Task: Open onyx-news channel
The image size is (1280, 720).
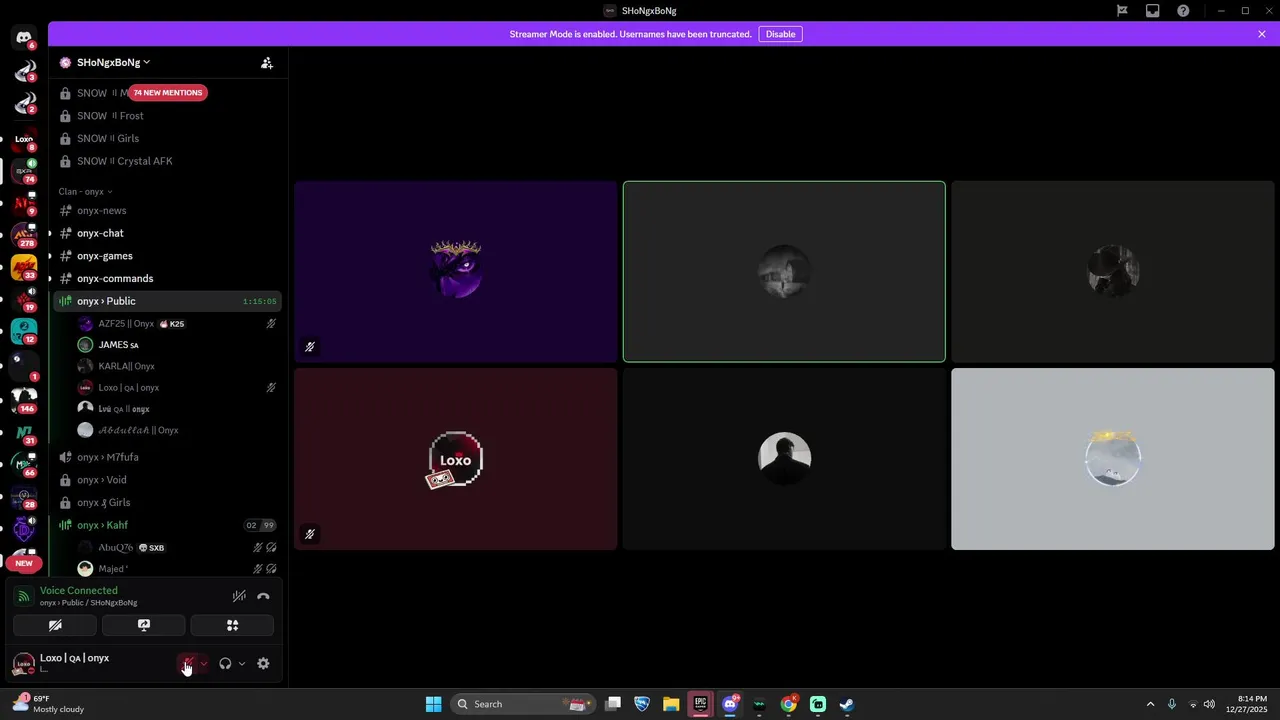Action: [x=167, y=210]
